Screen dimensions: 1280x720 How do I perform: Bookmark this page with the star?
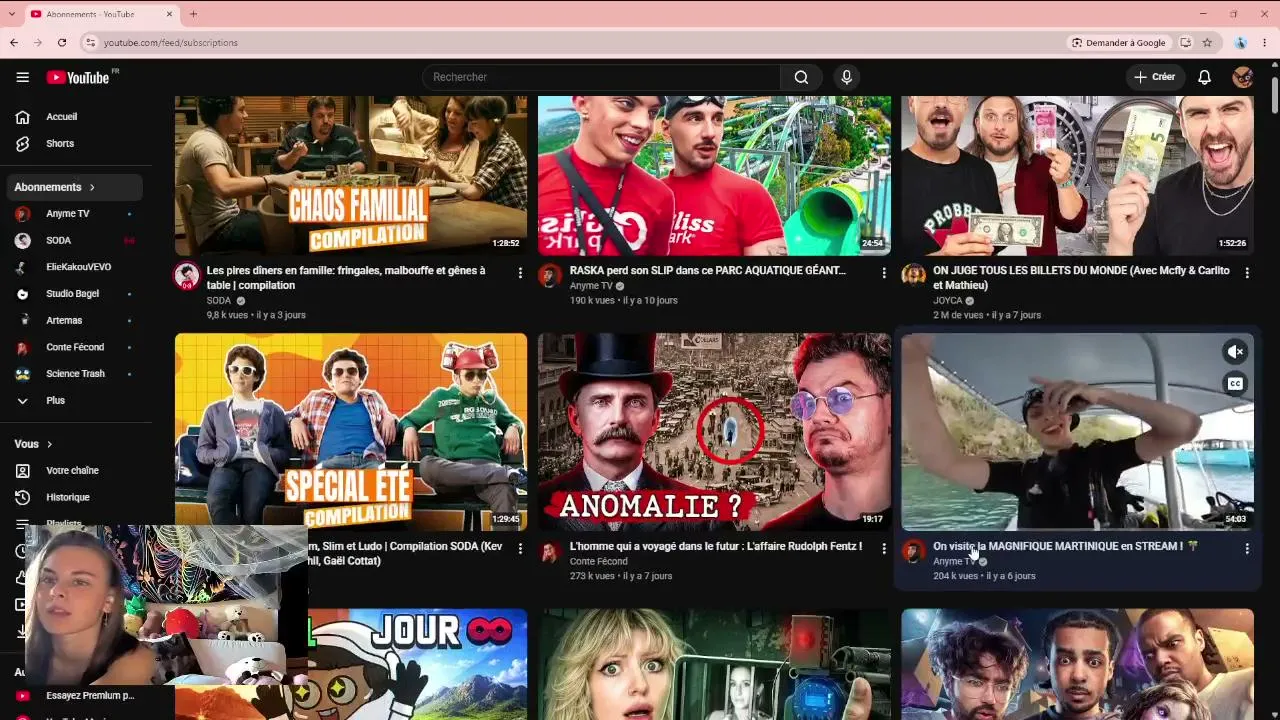coord(1207,43)
